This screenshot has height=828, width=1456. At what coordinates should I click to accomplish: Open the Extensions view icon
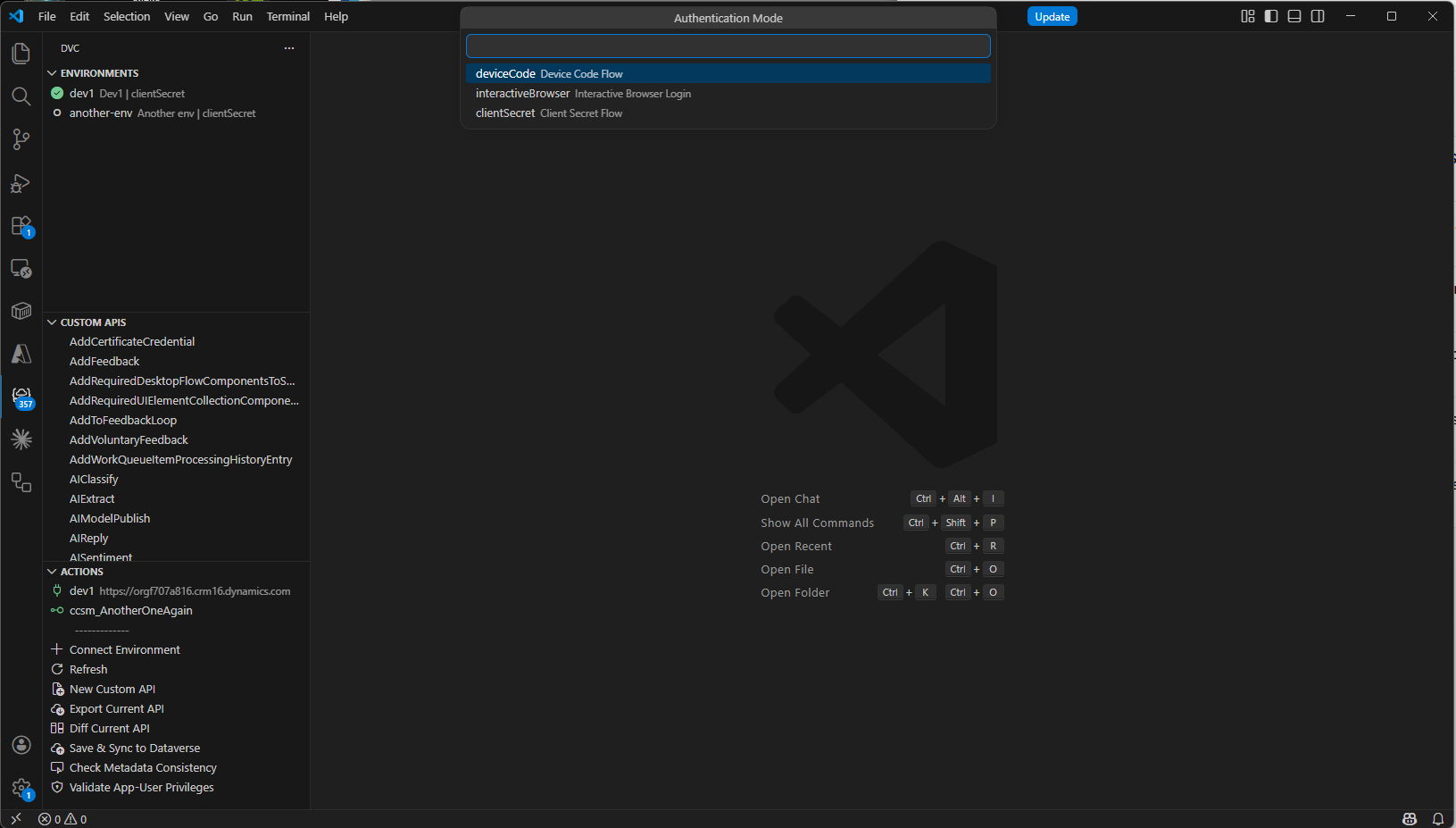21,226
